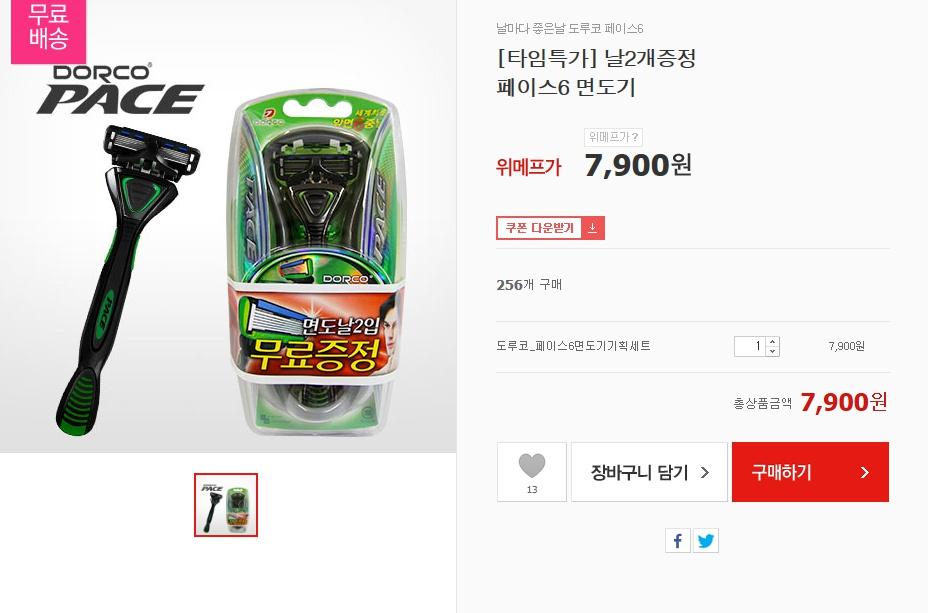Screen dimensions: 928x613
Task: Click the main Dorco Pace product image
Action: click(x=228, y=237)
